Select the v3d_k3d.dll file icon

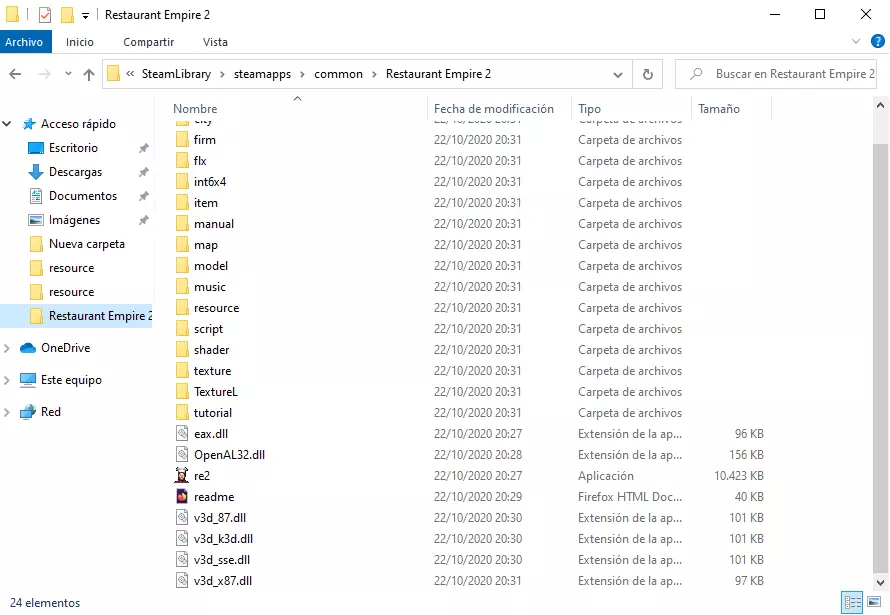coord(182,538)
